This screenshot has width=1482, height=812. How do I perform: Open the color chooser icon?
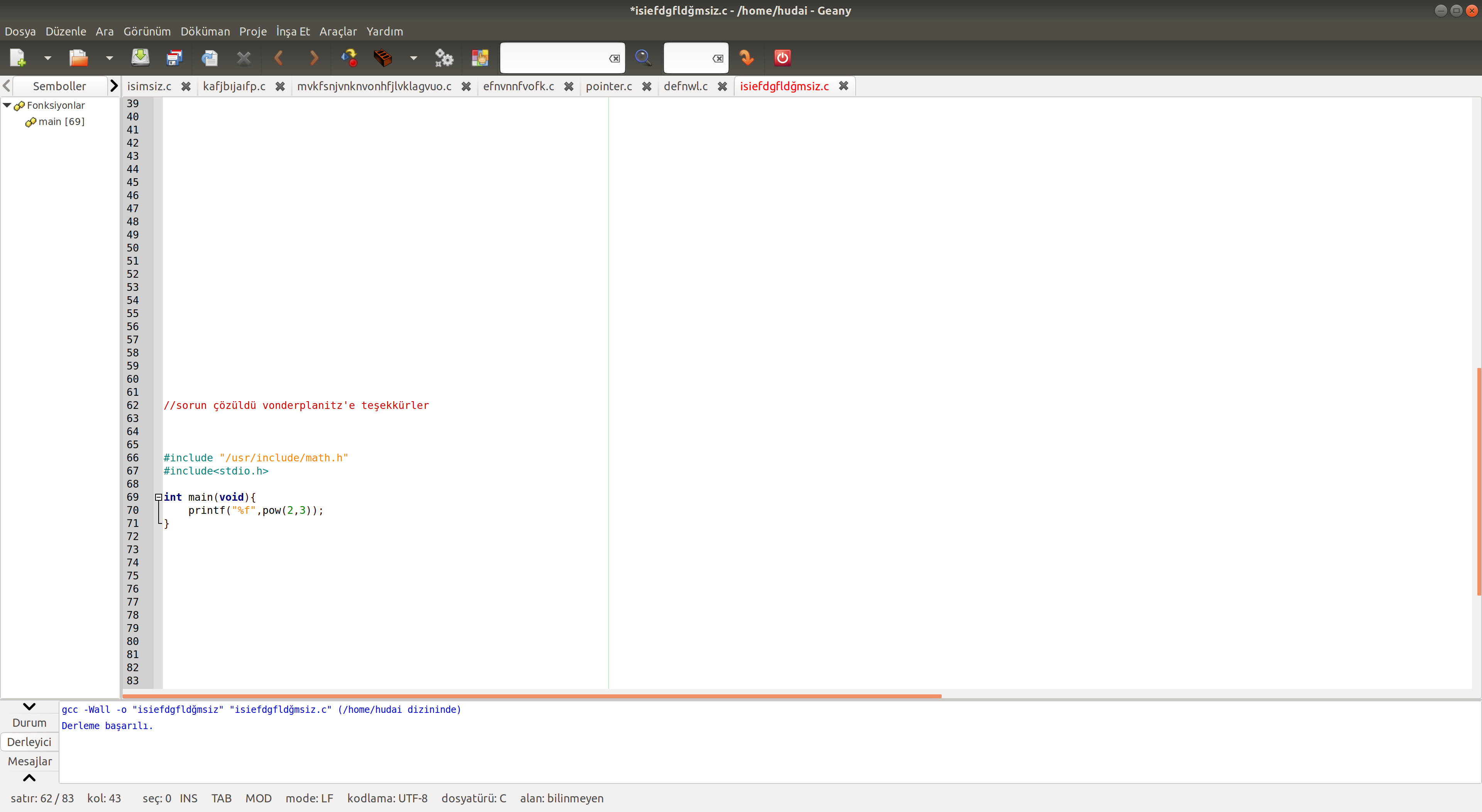(x=480, y=57)
